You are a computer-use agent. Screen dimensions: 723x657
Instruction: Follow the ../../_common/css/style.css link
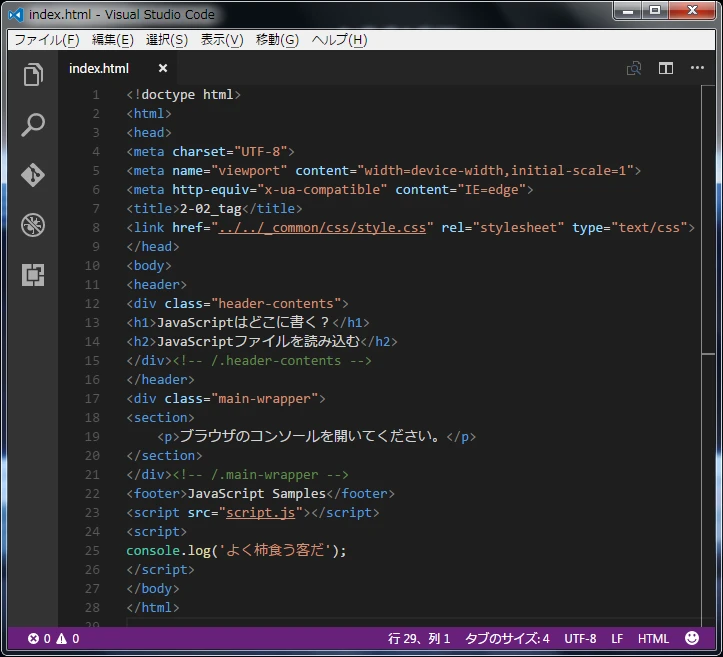pos(322,228)
